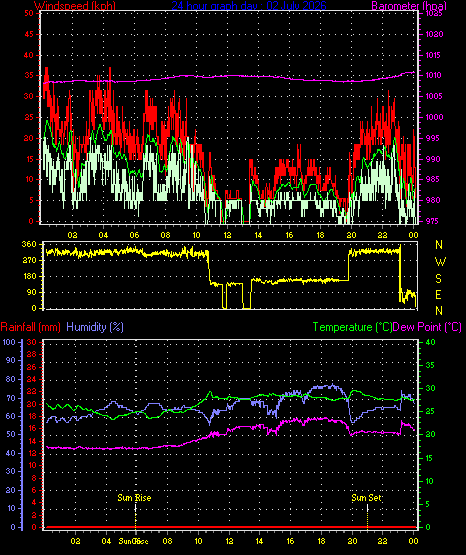Screen dimensions: 466x555
Task: Click the 1005 value on barometer axis
Action: [x=434, y=96]
